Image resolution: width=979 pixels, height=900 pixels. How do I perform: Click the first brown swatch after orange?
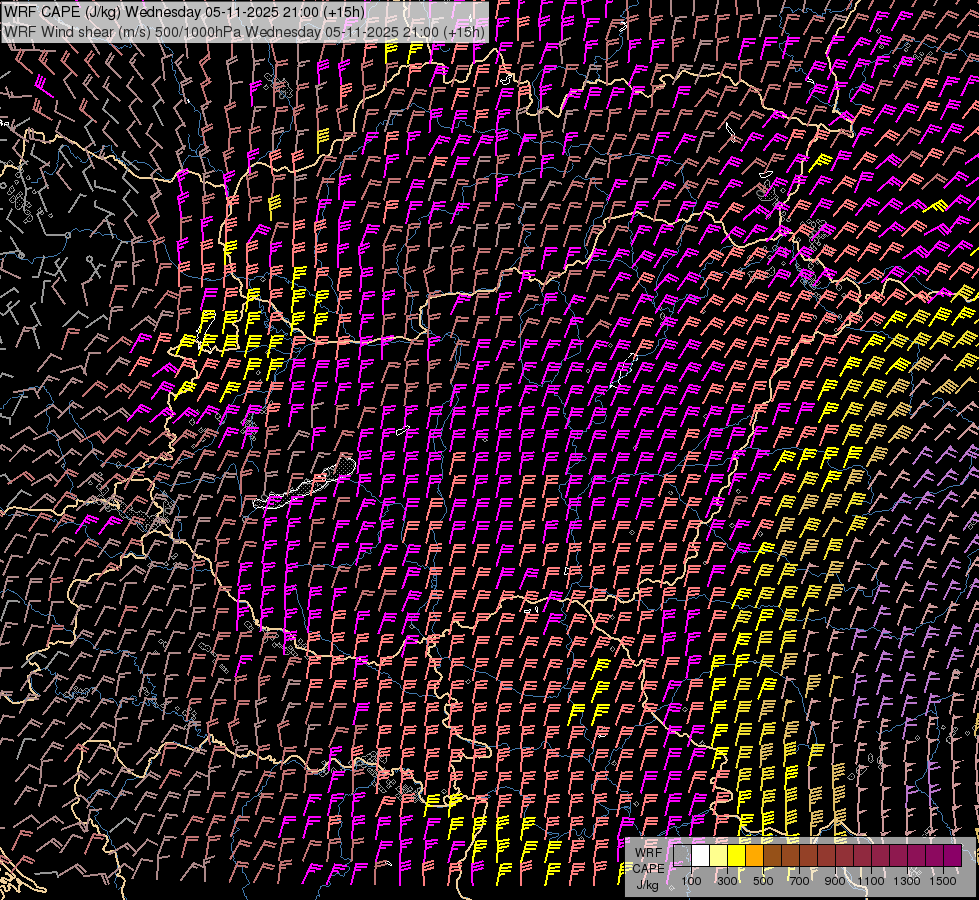click(x=772, y=856)
